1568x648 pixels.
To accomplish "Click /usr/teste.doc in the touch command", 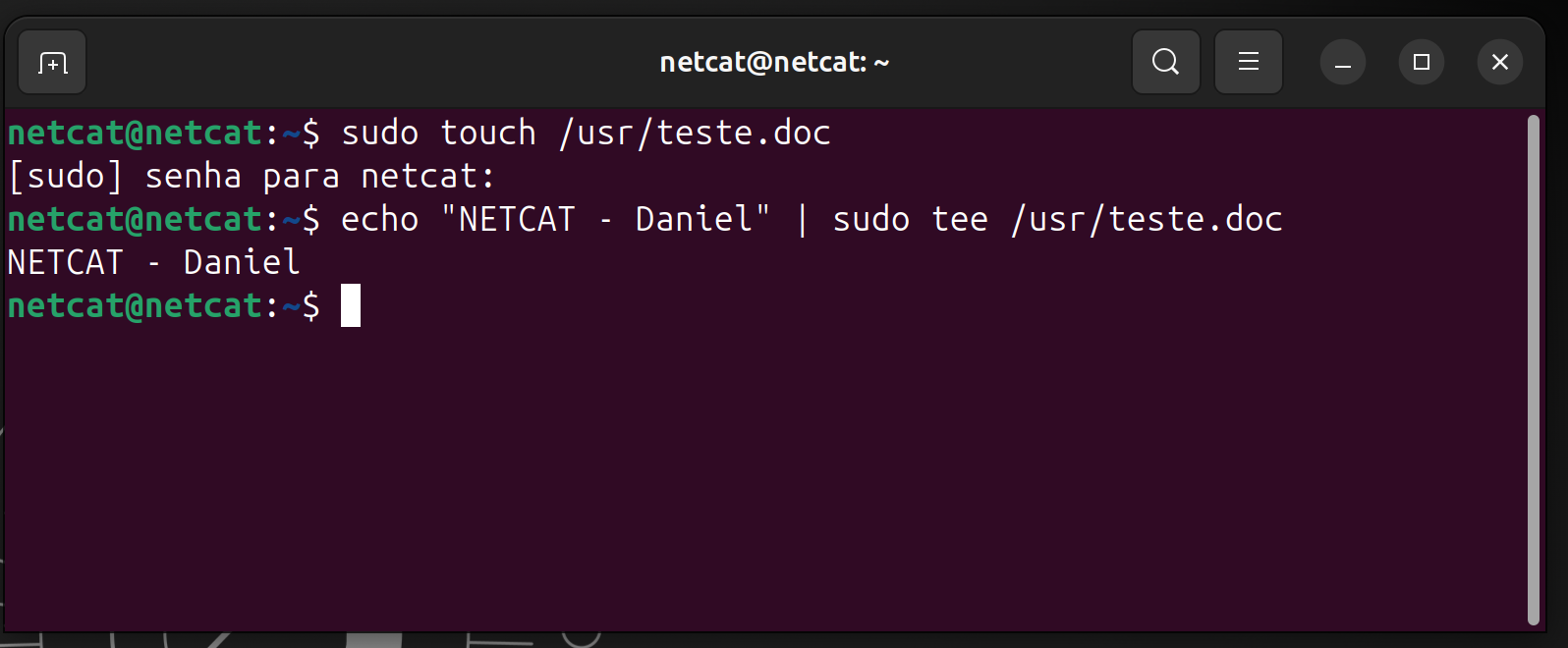I will (695, 133).
